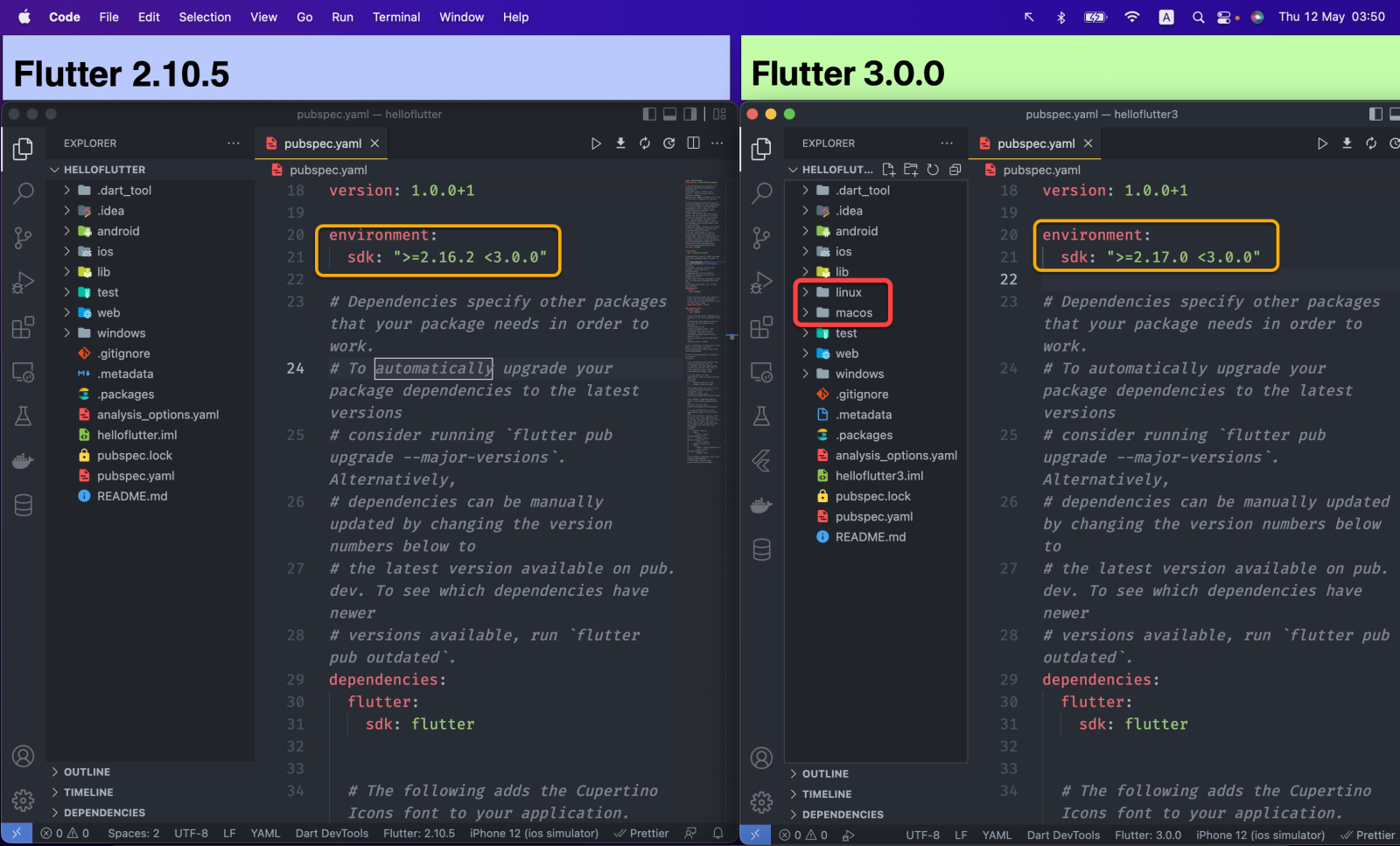Click iPhone 12 device selector in left status bar
Screen dimensions: 1400x846
click(x=534, y=834)
